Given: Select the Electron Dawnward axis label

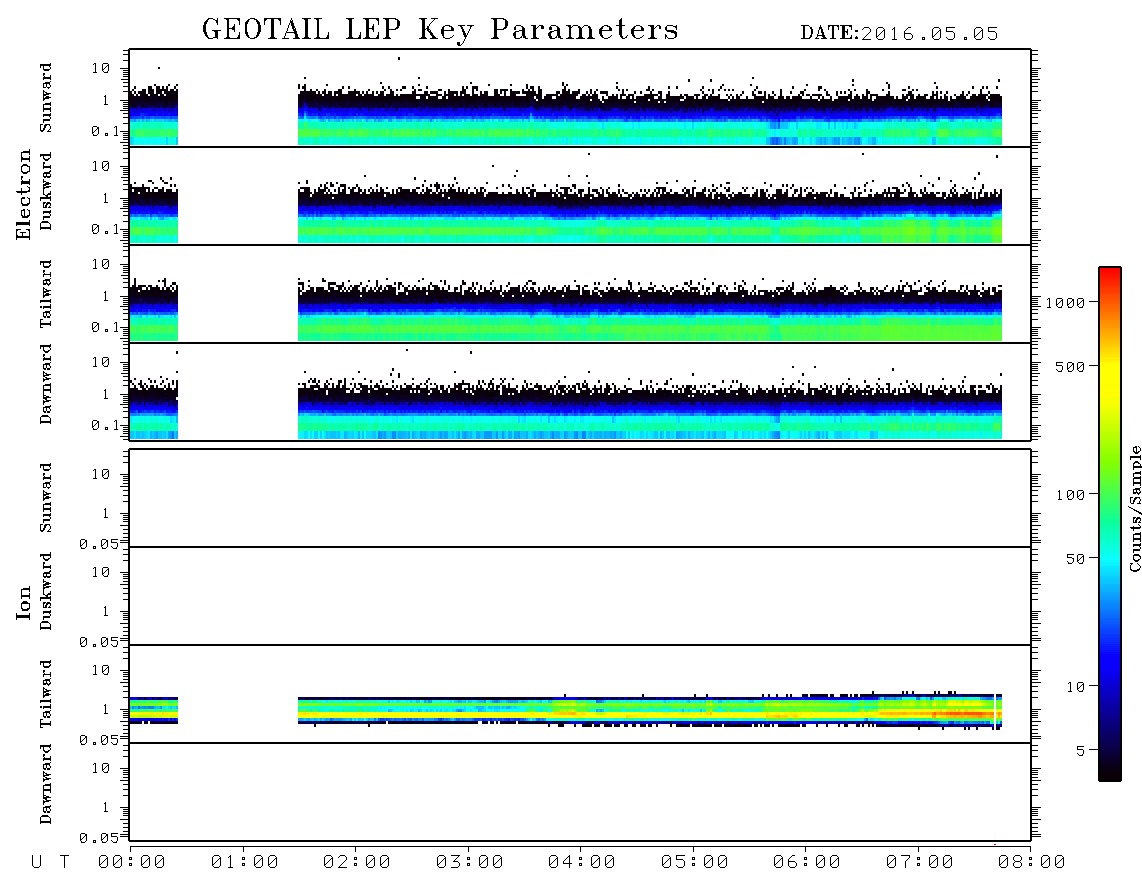Looking at the screenshot, I should (x=46, y=384).
